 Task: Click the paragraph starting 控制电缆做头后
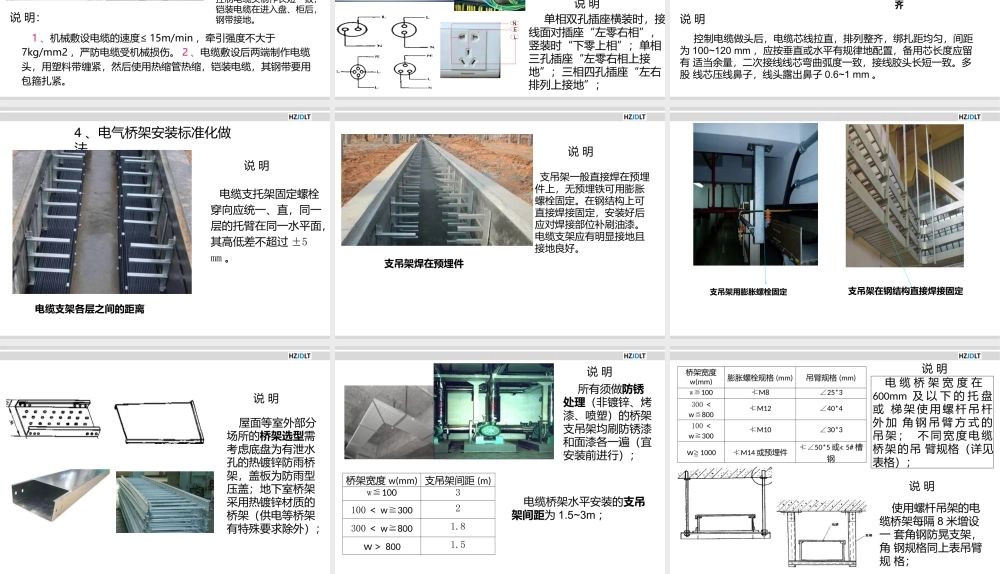point(826,57)
